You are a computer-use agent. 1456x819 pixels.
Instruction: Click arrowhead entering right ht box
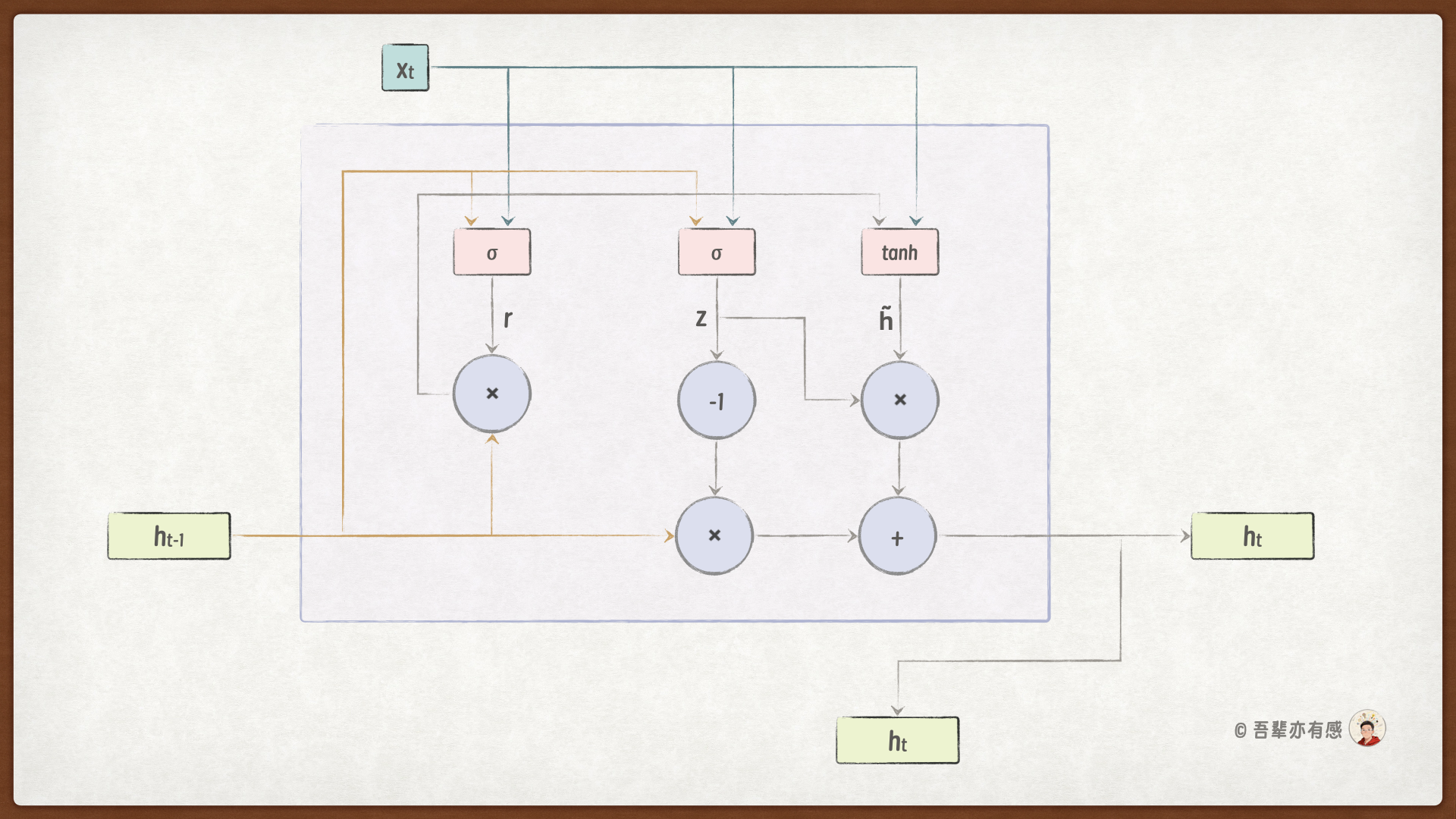coord(1185,536)
